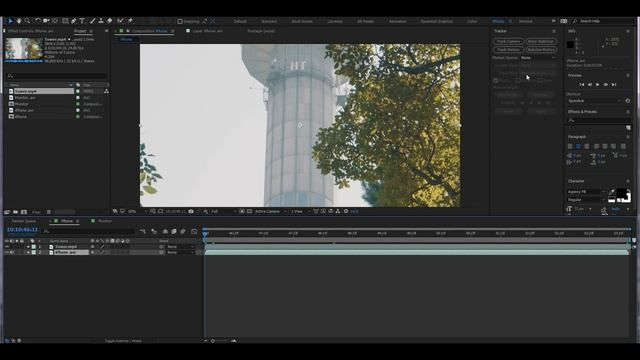This screenshot has width=640, height=360.
Task: Expand the Tower.mp4 layer properties
Action: coord(28,247)
